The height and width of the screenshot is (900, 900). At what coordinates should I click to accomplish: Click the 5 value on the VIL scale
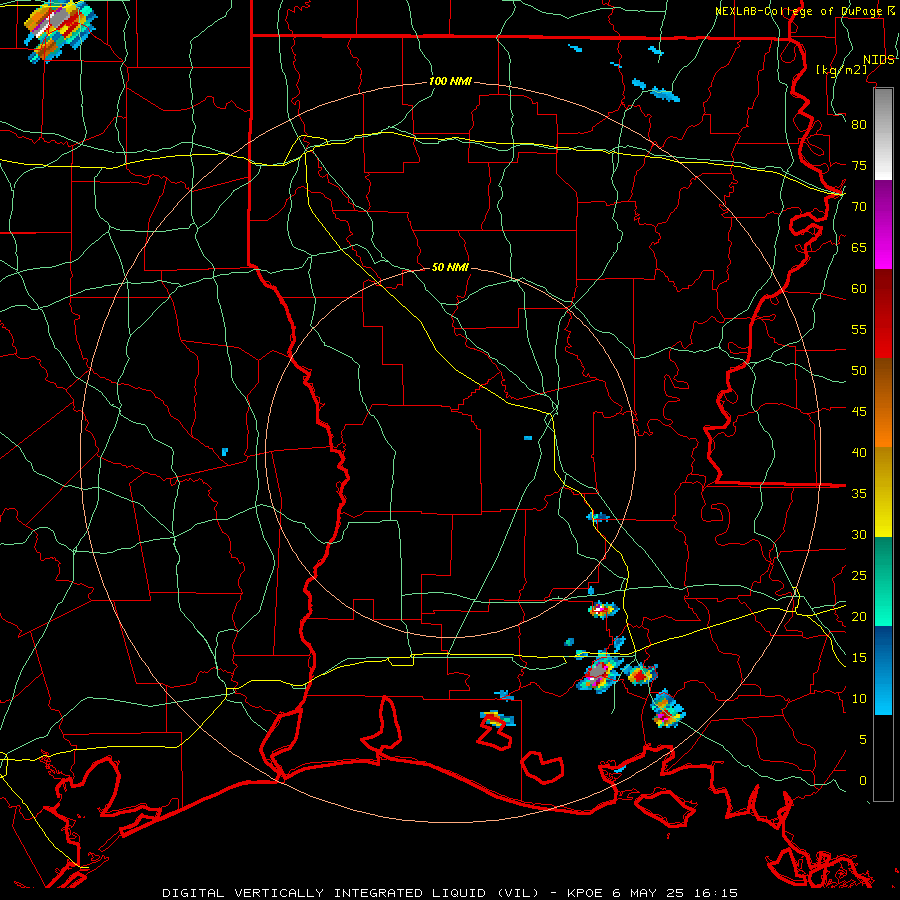click(863, 740)
